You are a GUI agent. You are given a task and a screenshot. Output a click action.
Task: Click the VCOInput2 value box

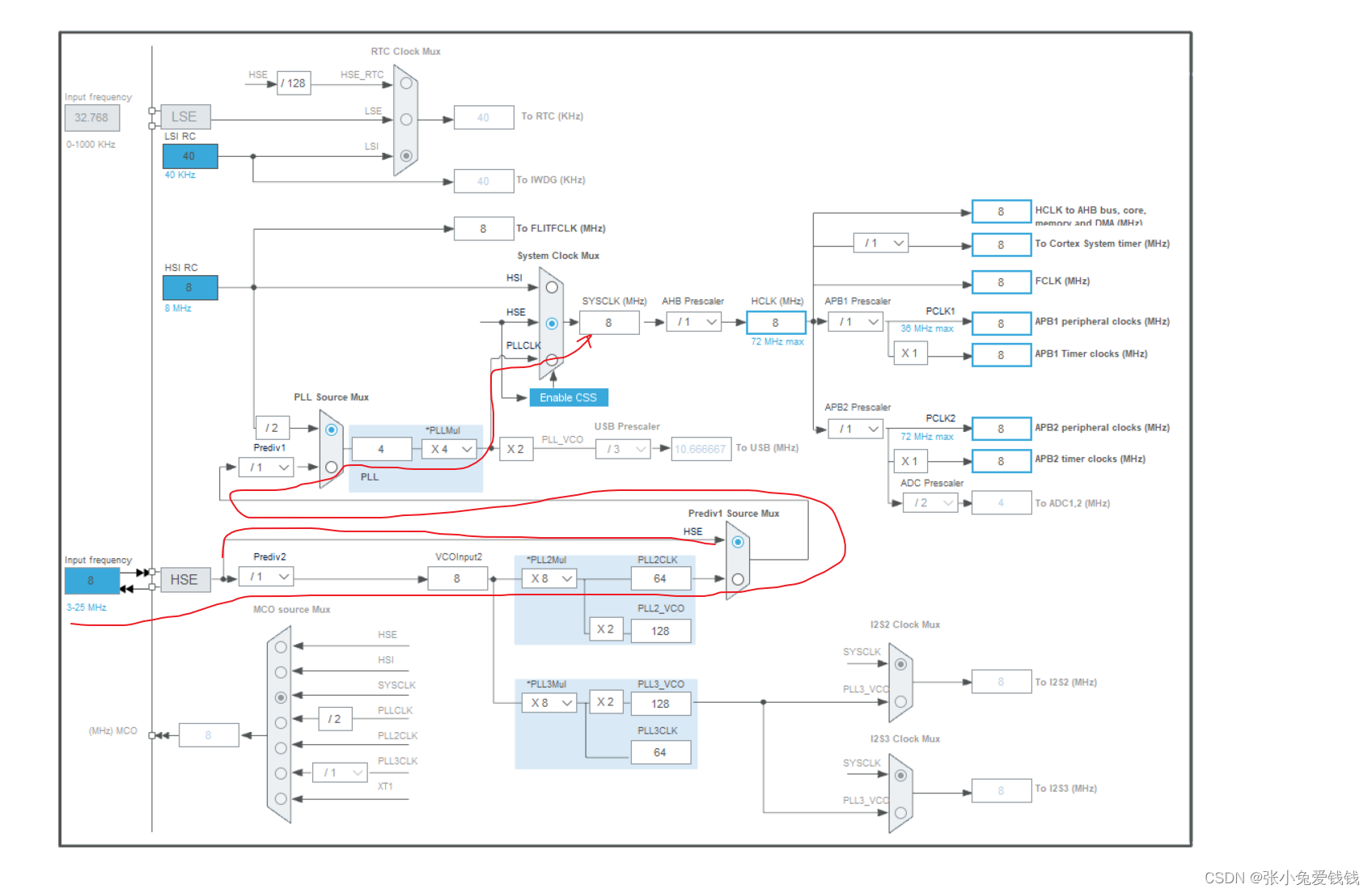[x=458, y=578]
